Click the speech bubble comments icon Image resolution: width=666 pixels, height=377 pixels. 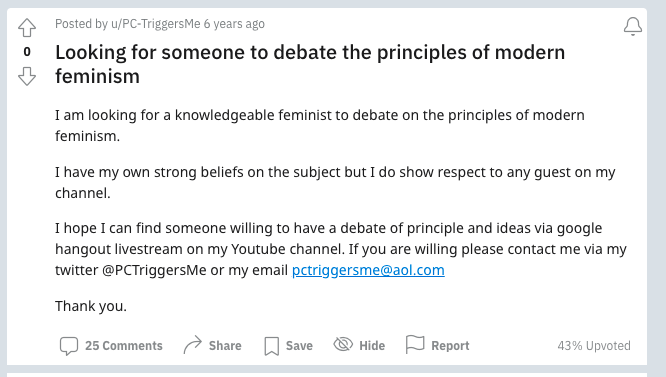[69, 346]
